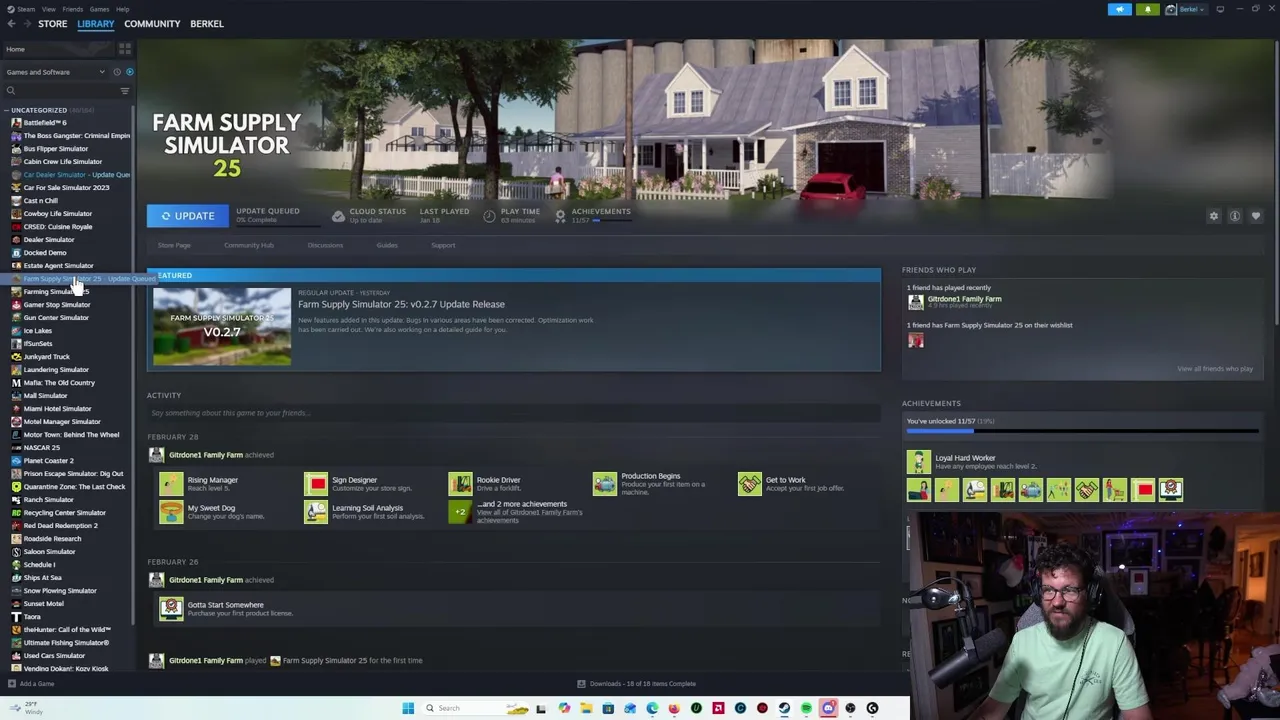Toggle the ready-to-play filter icon
This screenshot has height=720, width=1280.
pyautogui.click(x=129, y=72)
